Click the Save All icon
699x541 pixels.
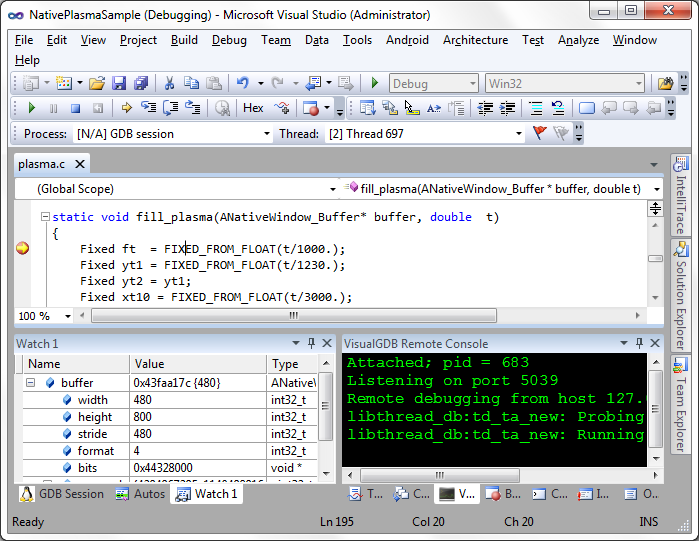click(141, 83)
